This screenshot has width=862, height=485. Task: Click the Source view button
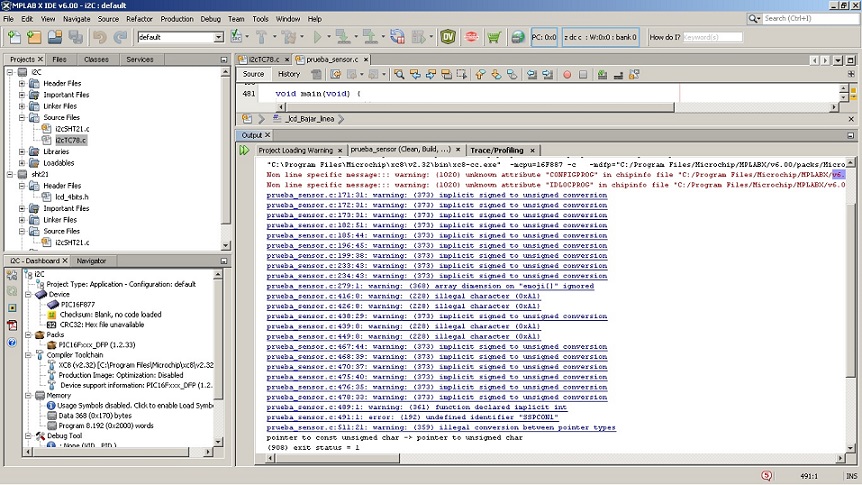(253, 74)
